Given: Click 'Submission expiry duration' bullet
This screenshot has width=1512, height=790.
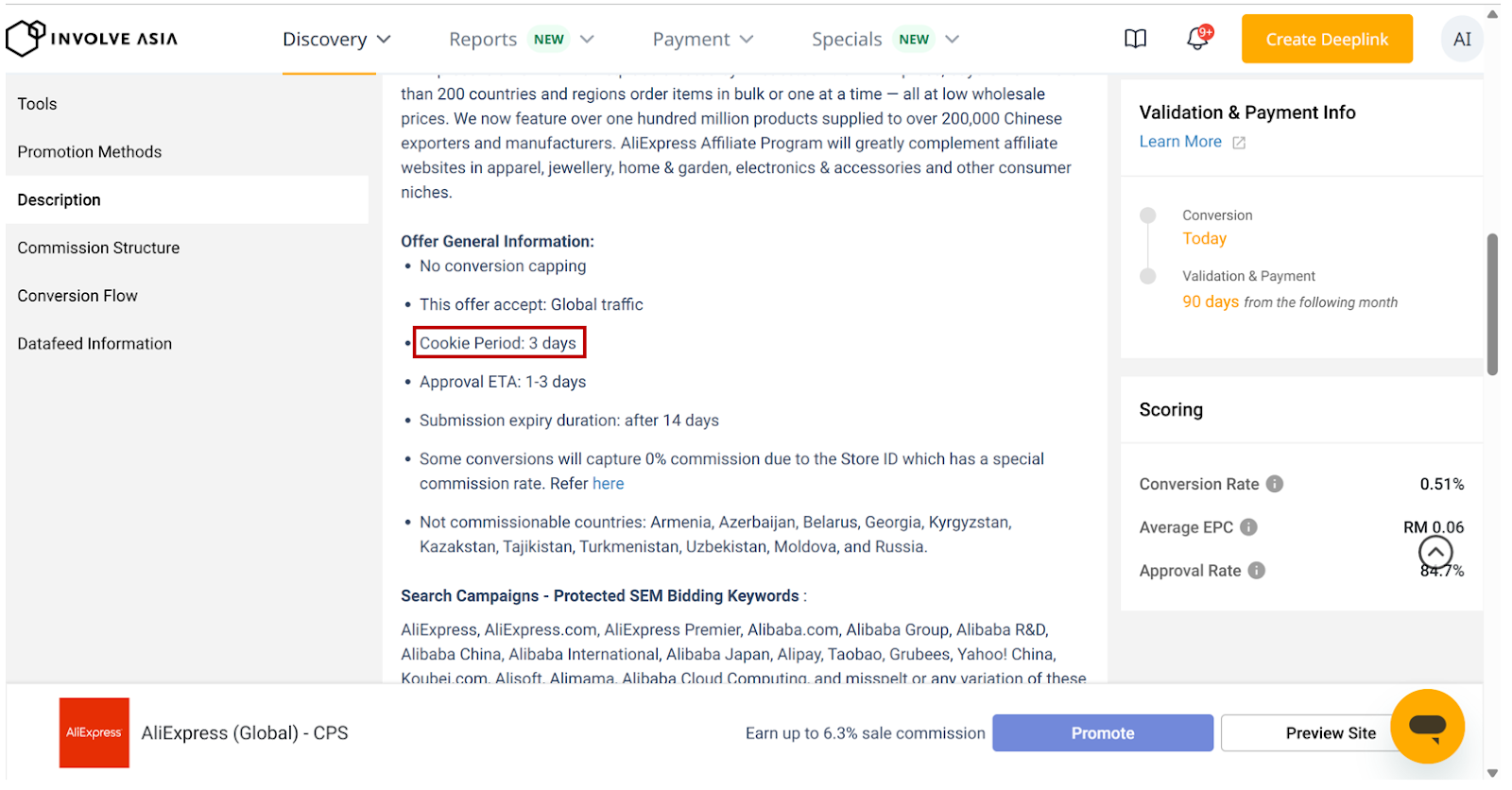Looking at the screenshot, I should coord(569,421).
